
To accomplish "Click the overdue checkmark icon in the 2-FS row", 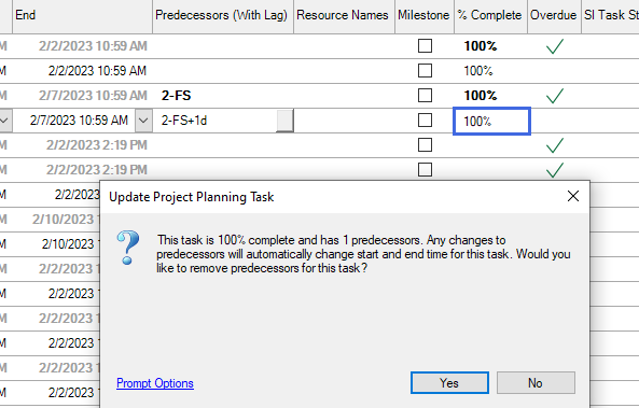I will tap(554, 96).
